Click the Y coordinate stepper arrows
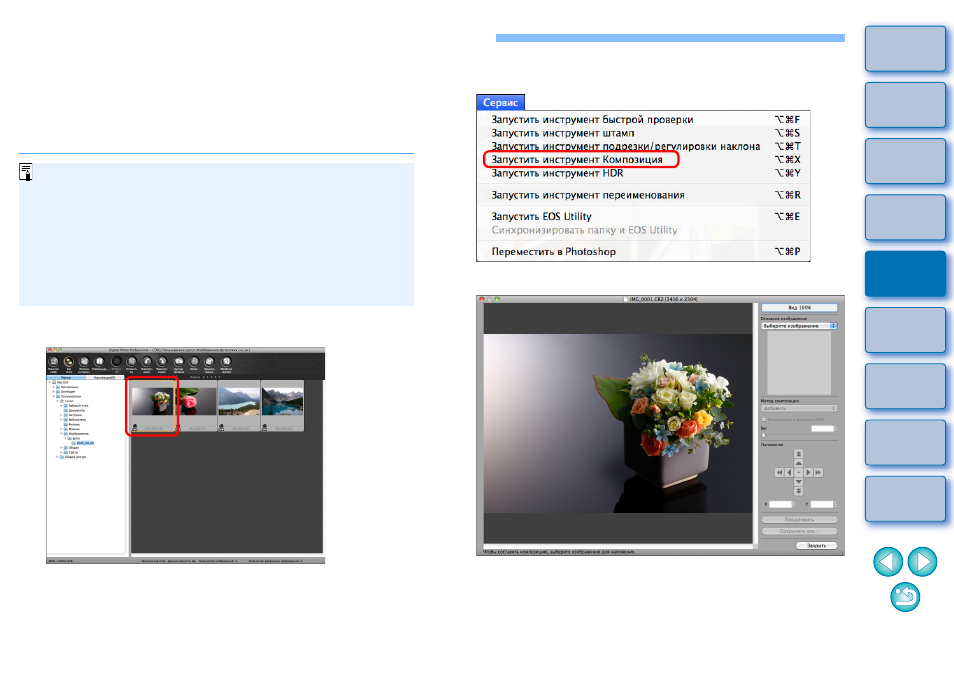Image resolution: width=954 pixels, height=674 pixels. (835, 504)
